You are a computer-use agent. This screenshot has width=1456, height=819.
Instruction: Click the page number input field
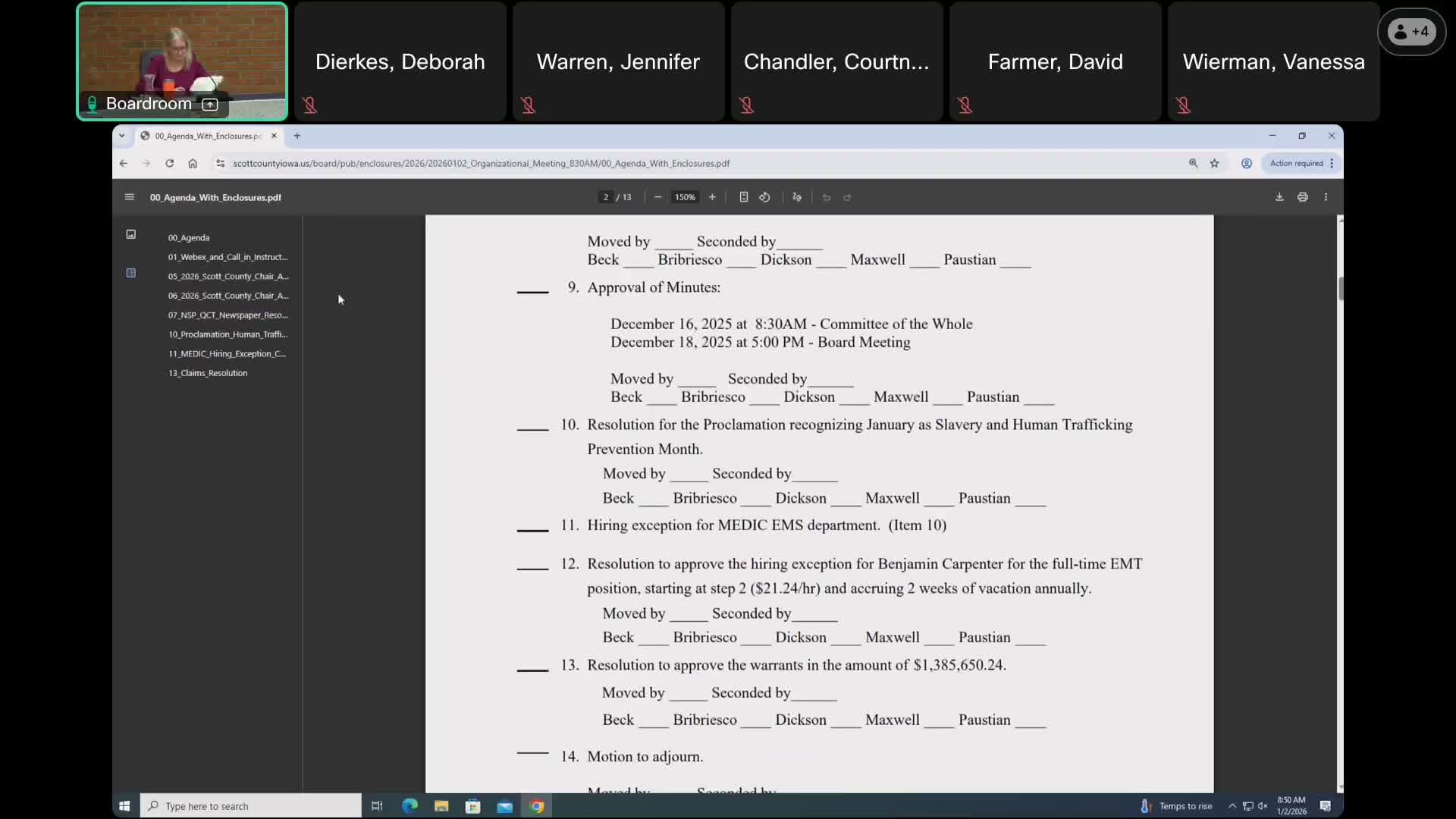pyautogui.click(x=606, y=197)
